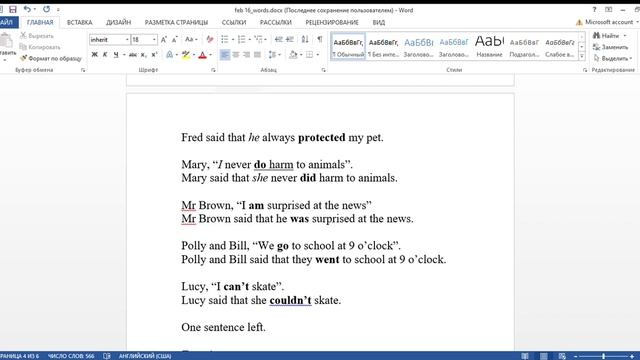Start a bulleted list
The height and width of the screenshot is (360, 640).
[224, 40]
